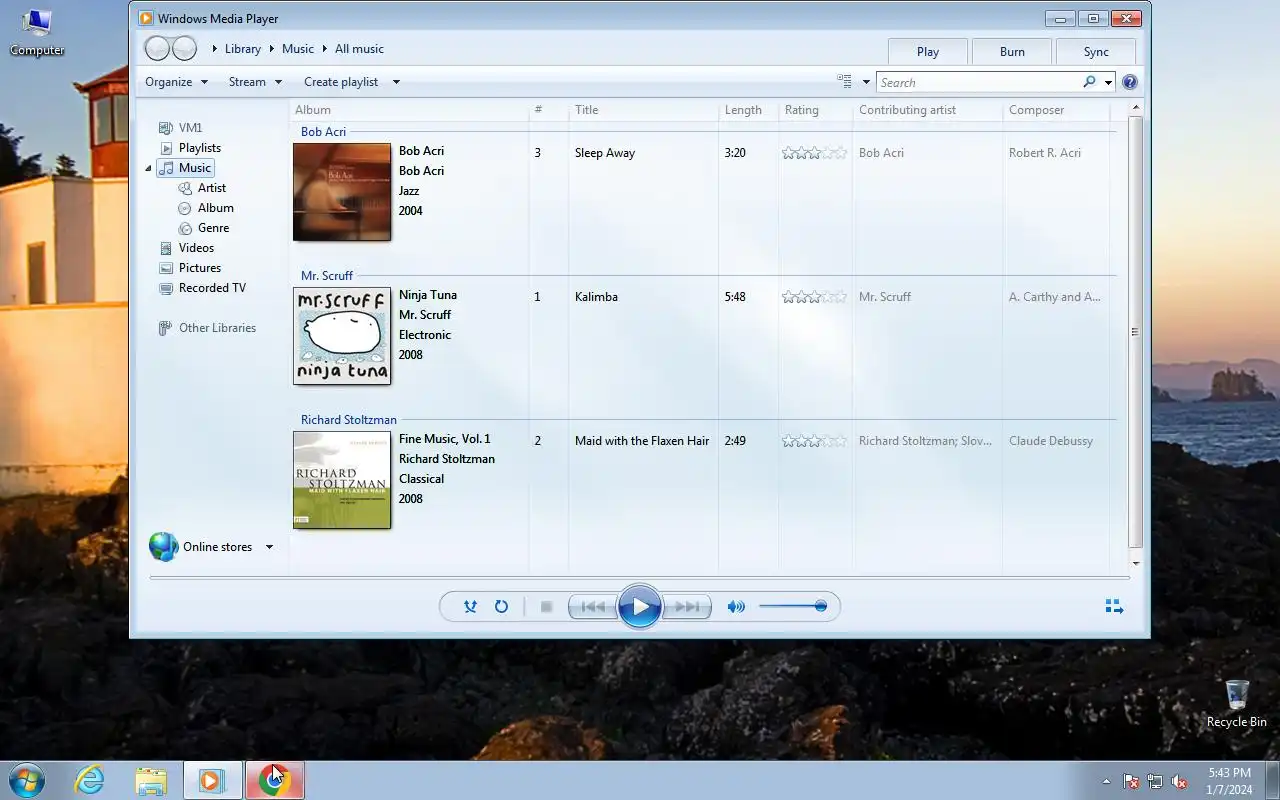Screen dimensions: 1280x800
Task: Sort by the Contributing artist column
Action: coord(927,110)
